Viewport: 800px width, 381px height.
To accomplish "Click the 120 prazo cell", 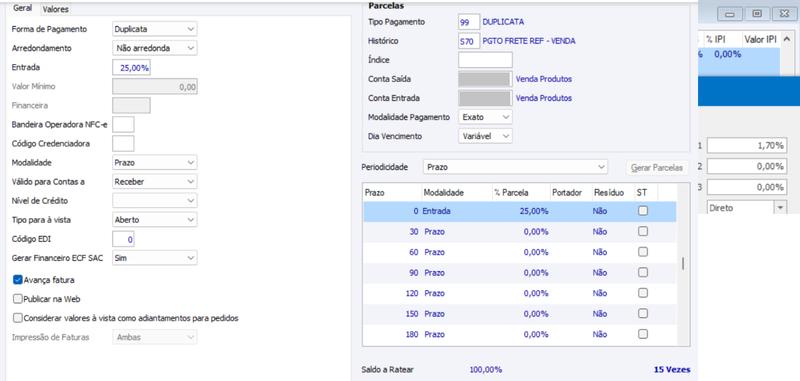I will tap(392, 293).
